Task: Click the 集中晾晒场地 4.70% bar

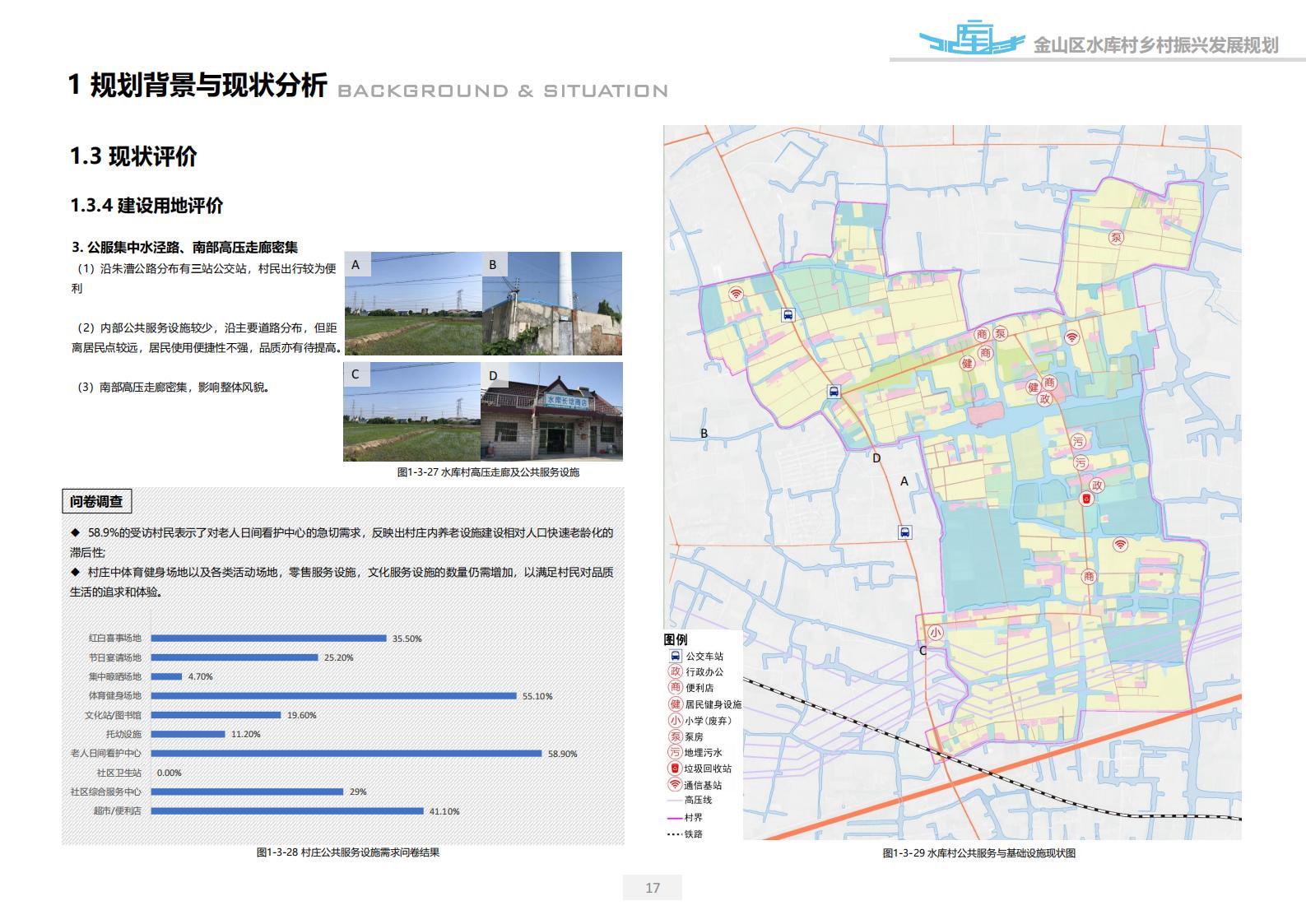Action: [x=167, y=676]
